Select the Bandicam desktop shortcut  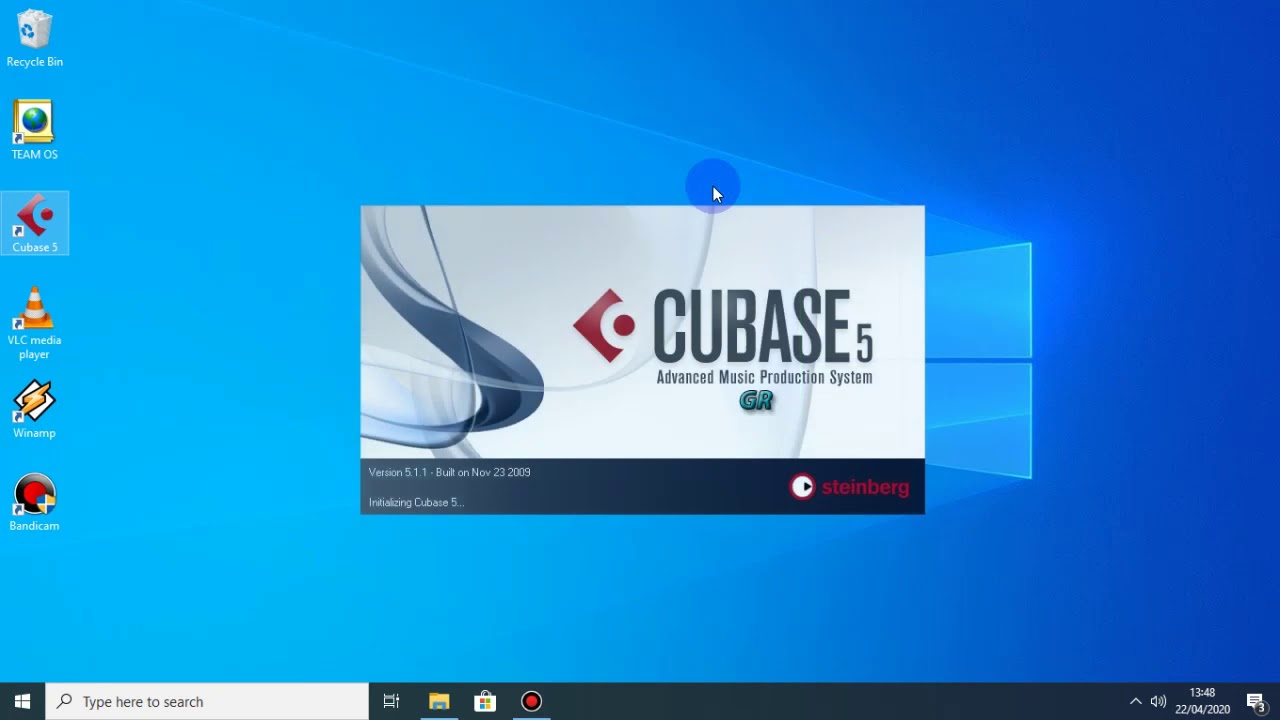point(35,503)
